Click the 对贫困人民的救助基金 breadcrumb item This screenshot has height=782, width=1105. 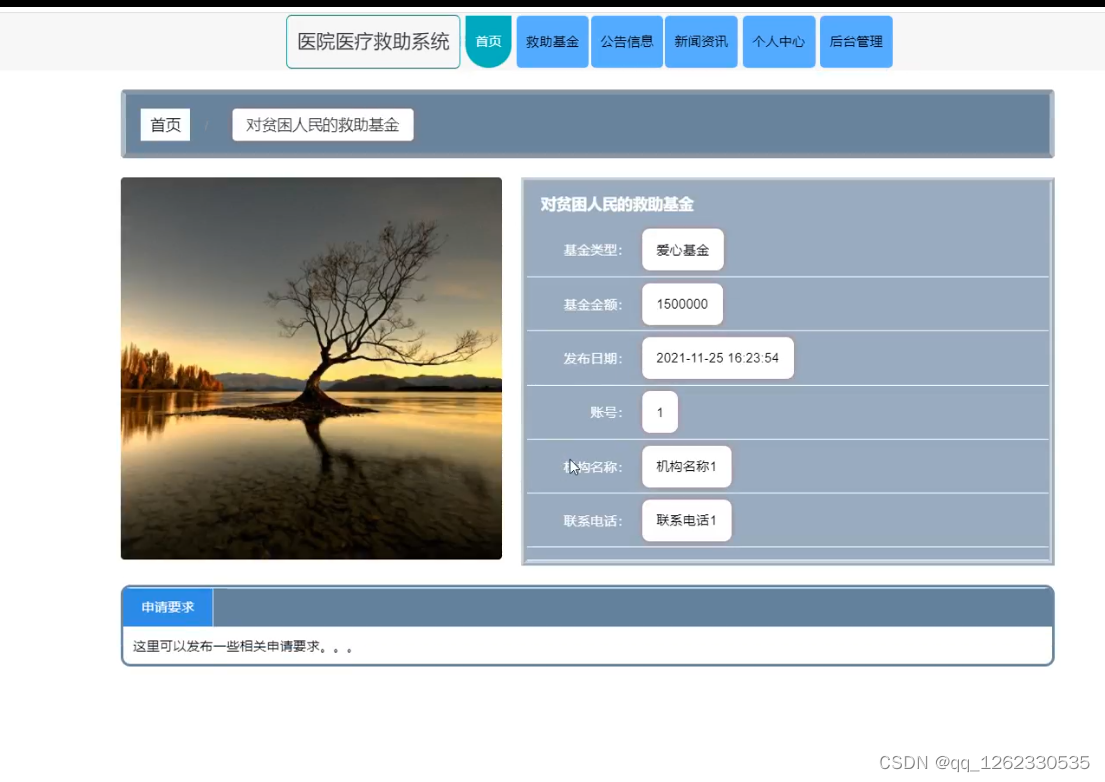coord(323,125)
